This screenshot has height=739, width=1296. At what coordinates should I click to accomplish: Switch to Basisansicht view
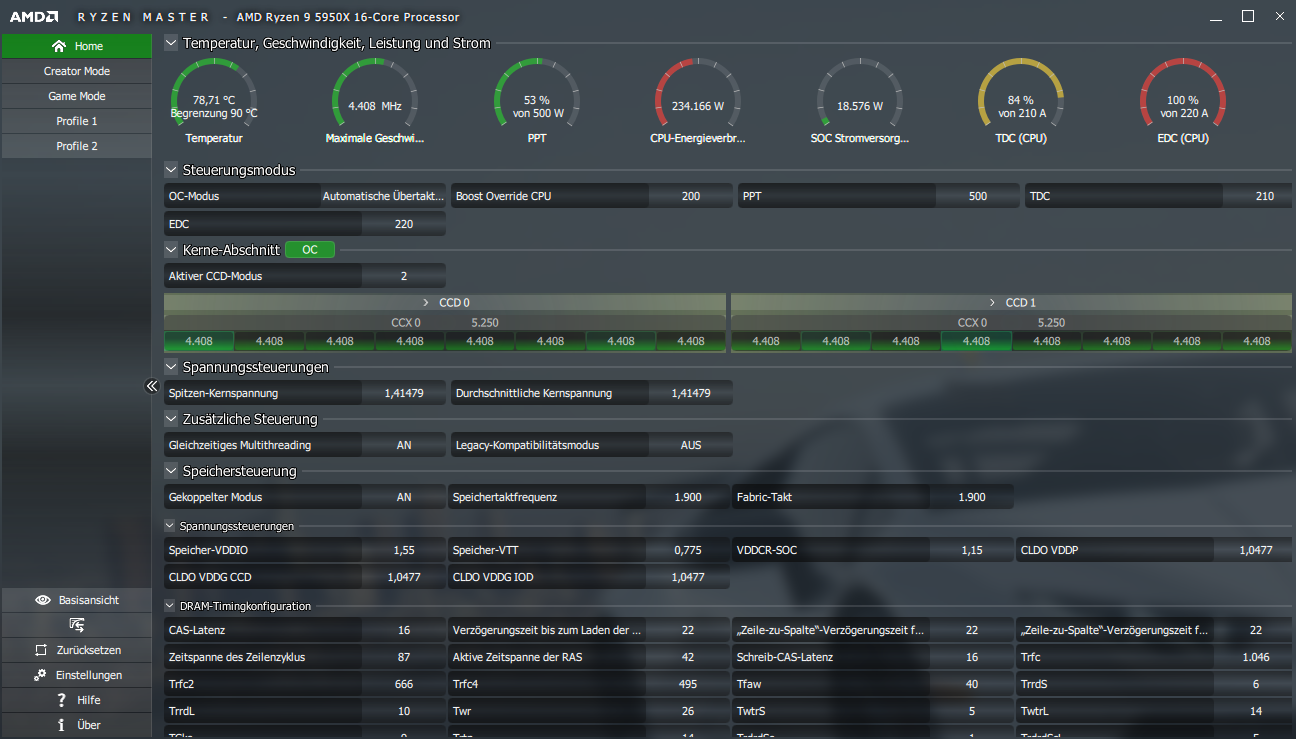[x=76, y=600]
